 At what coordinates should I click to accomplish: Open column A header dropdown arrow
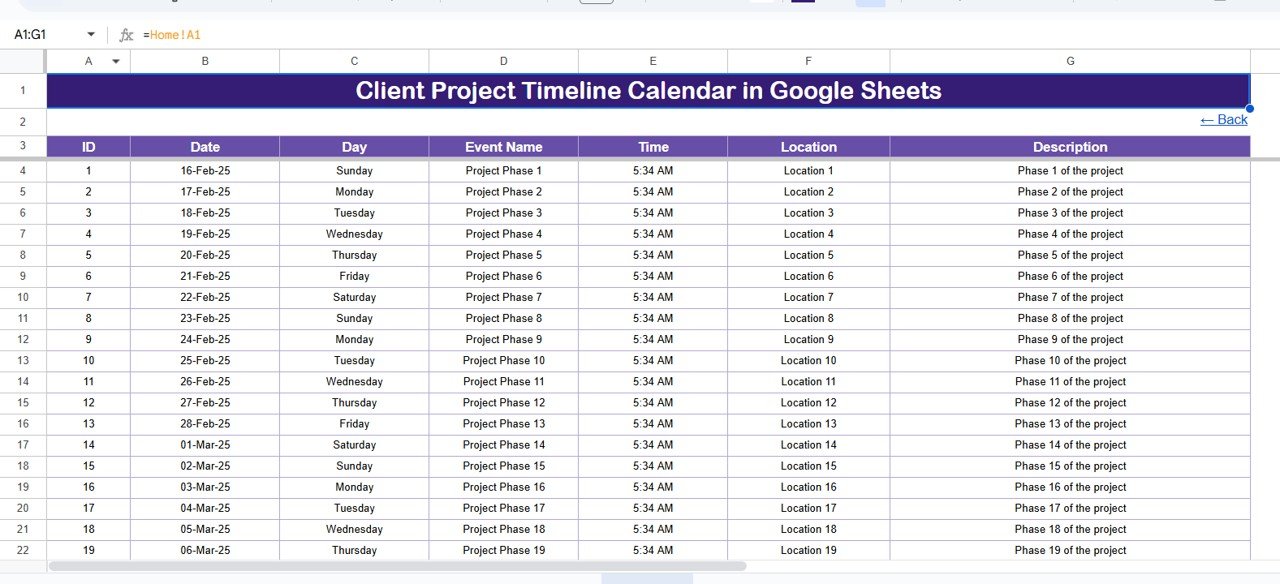pyautogui.click(x=116, y=61)
